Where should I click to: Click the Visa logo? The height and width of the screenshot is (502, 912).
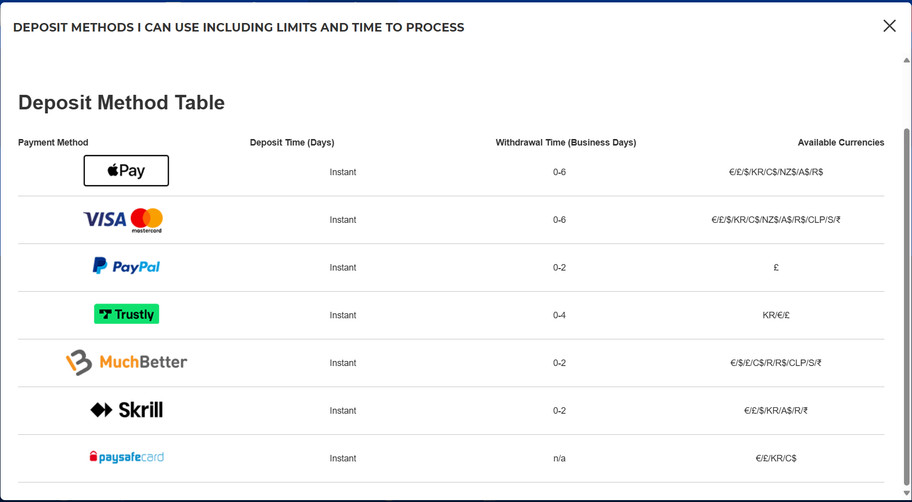coord(104,219)
